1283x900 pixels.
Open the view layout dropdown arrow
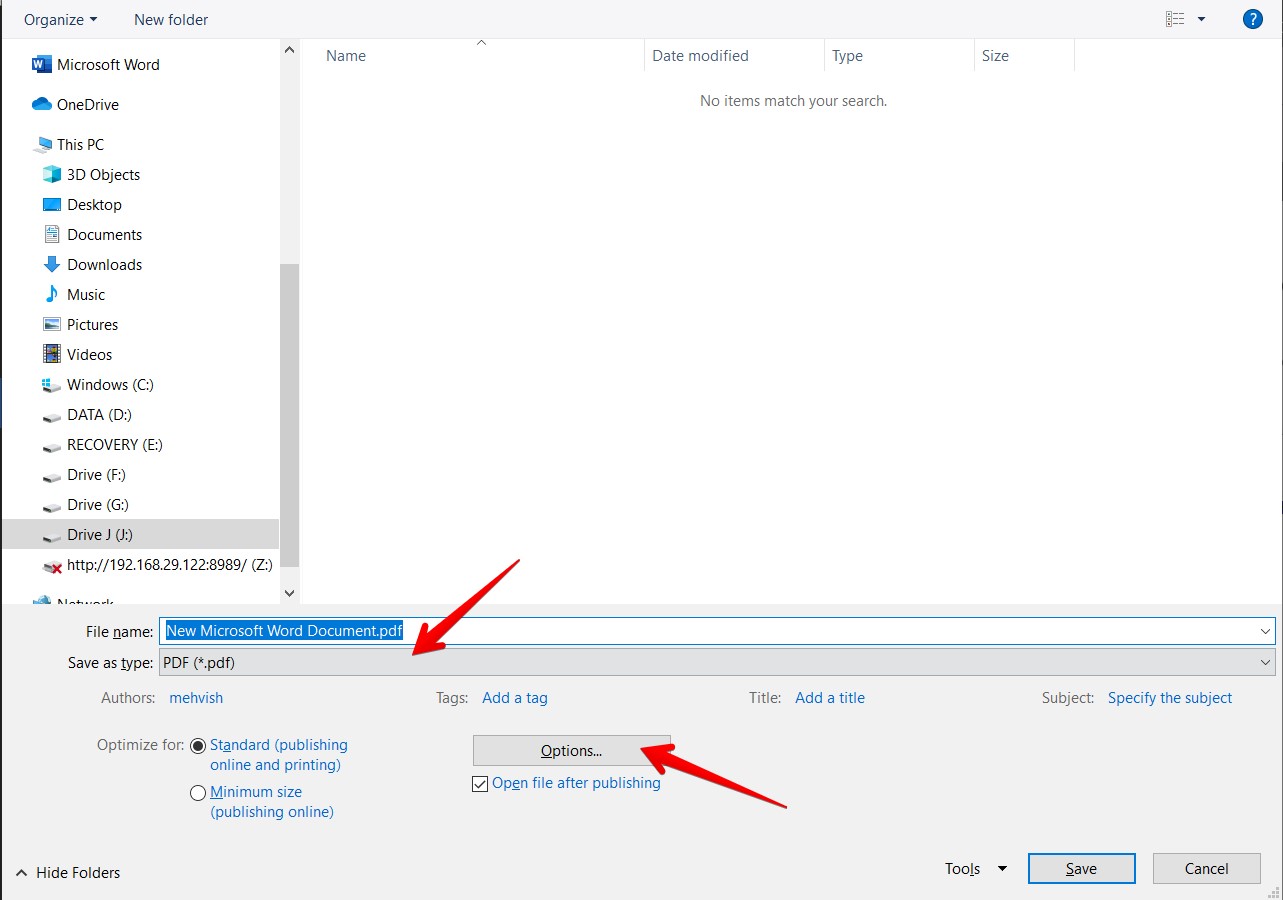[1201, 19]
